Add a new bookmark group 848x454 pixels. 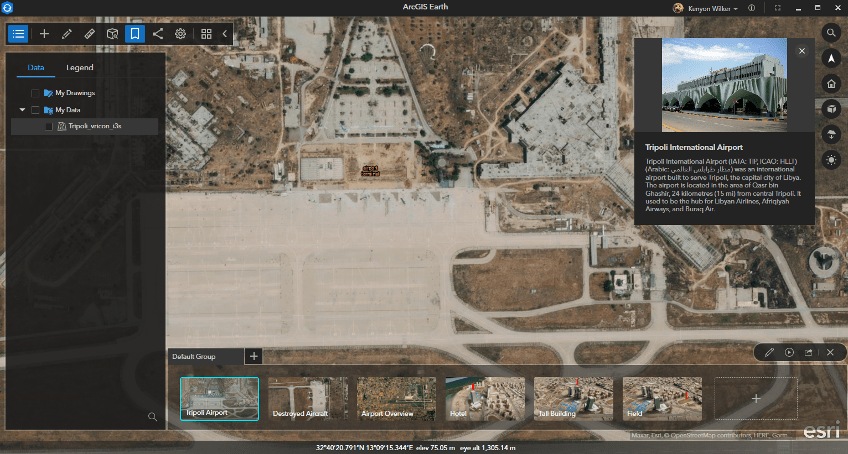click(x=254, y=356)
